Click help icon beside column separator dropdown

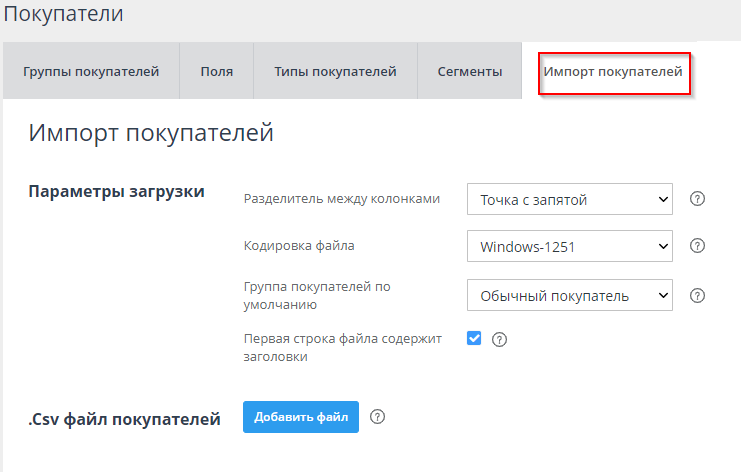coord(698,199)
